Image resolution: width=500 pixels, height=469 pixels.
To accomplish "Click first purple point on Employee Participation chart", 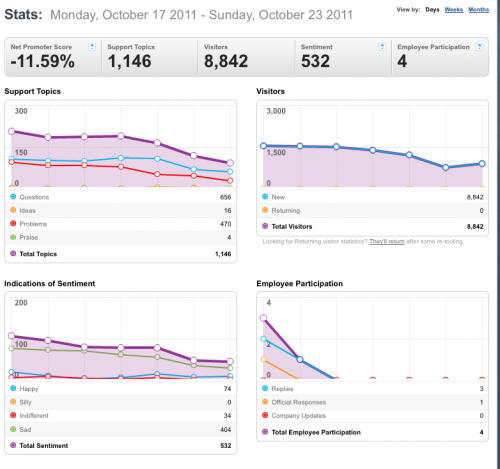I will click(263, 318).
